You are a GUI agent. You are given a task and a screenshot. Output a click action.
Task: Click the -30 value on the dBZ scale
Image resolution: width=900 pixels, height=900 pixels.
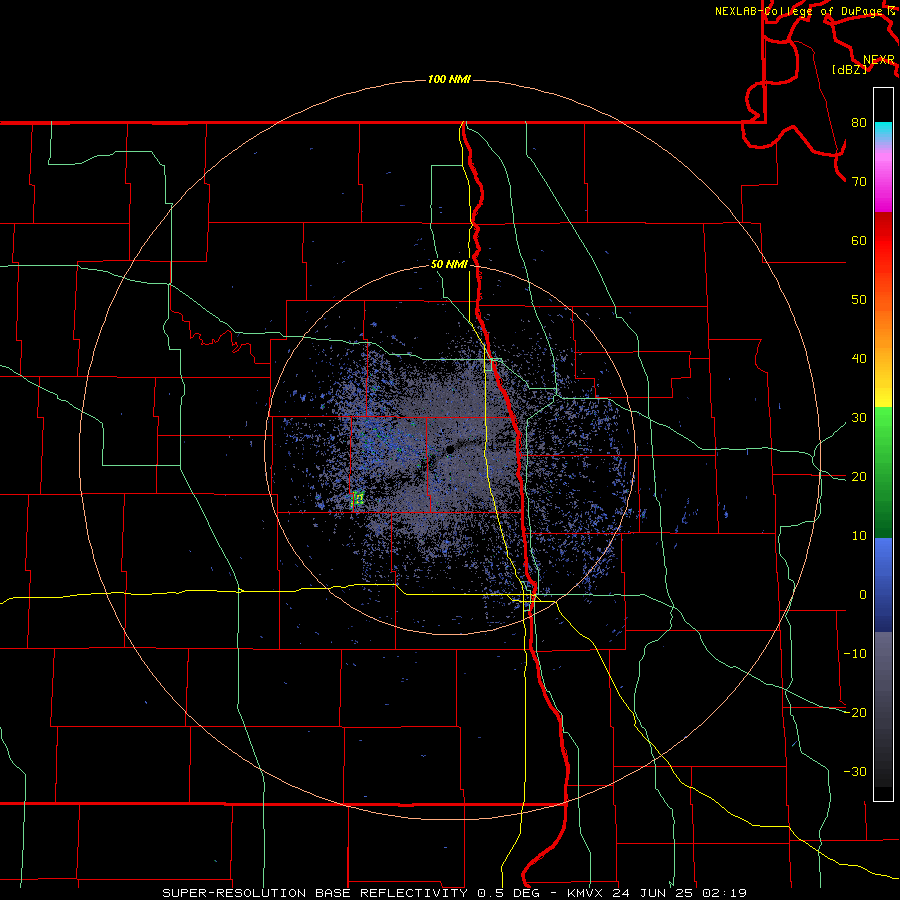pos(855,771)
